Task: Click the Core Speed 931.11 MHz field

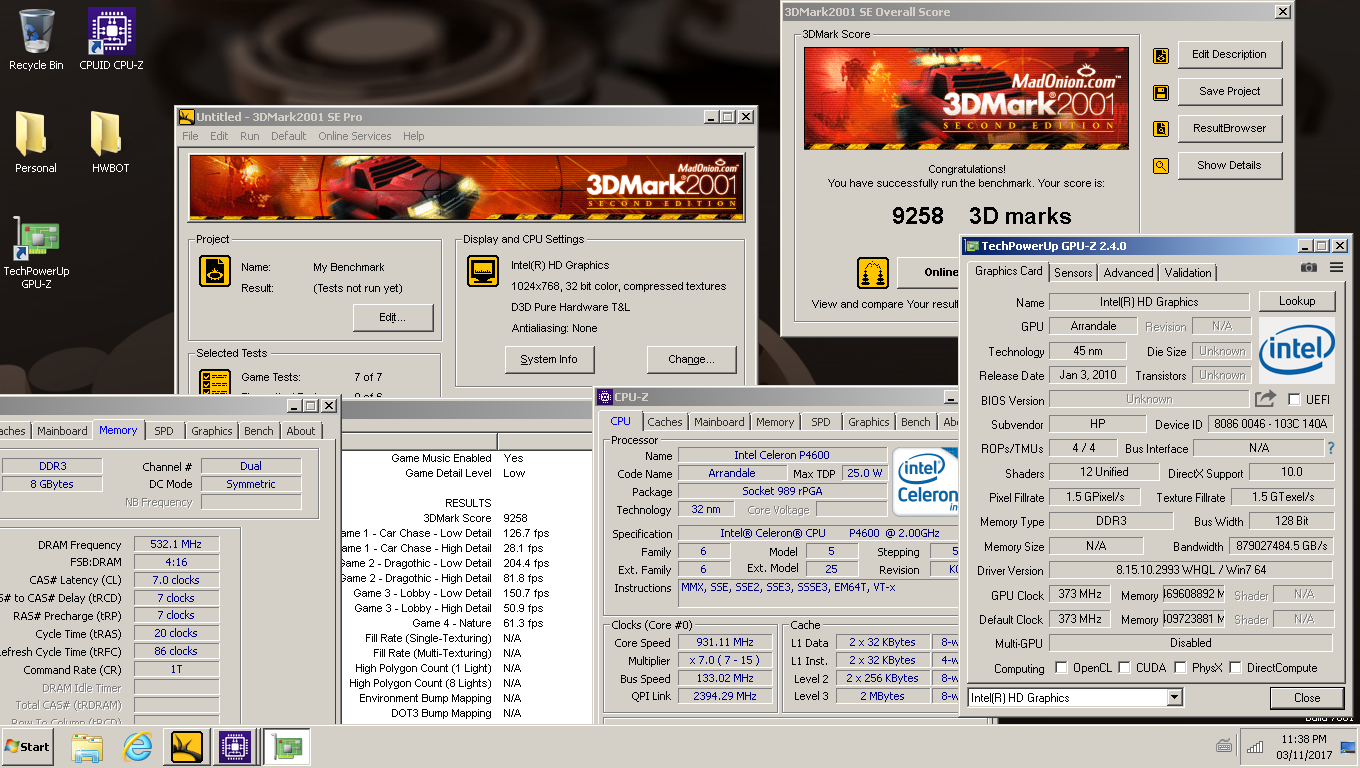Action: click(x=725, y=643)
